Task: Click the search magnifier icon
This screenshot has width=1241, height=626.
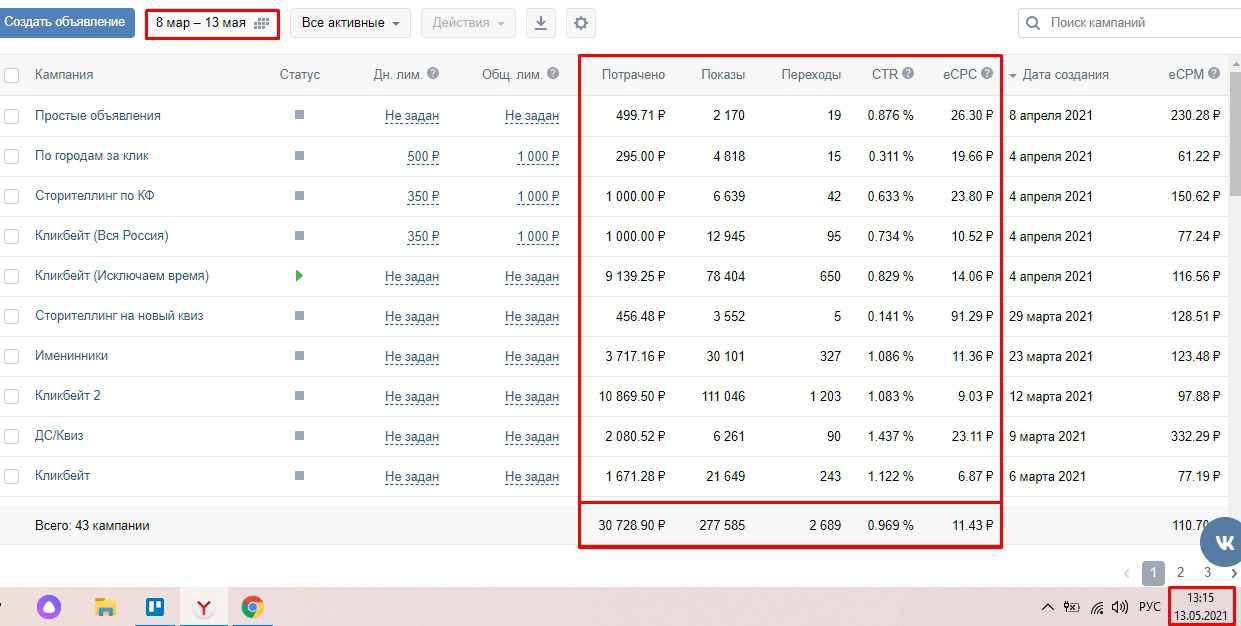Action: pos(1035,23)
